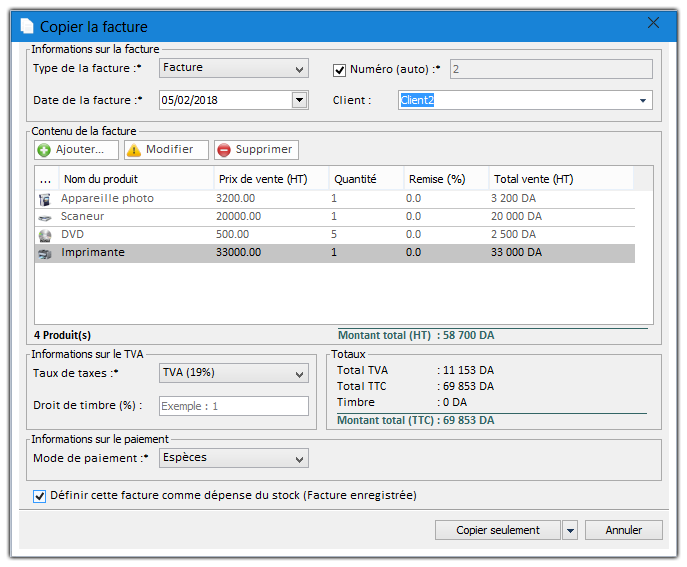
Task: Click the green plus Ajouter icon
Action: pyautogui.click(x=44, y=150)
